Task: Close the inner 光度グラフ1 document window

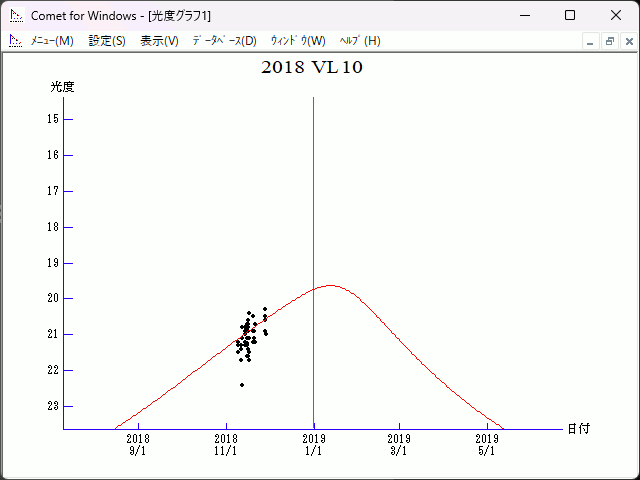Action: (x=628, y=41)
